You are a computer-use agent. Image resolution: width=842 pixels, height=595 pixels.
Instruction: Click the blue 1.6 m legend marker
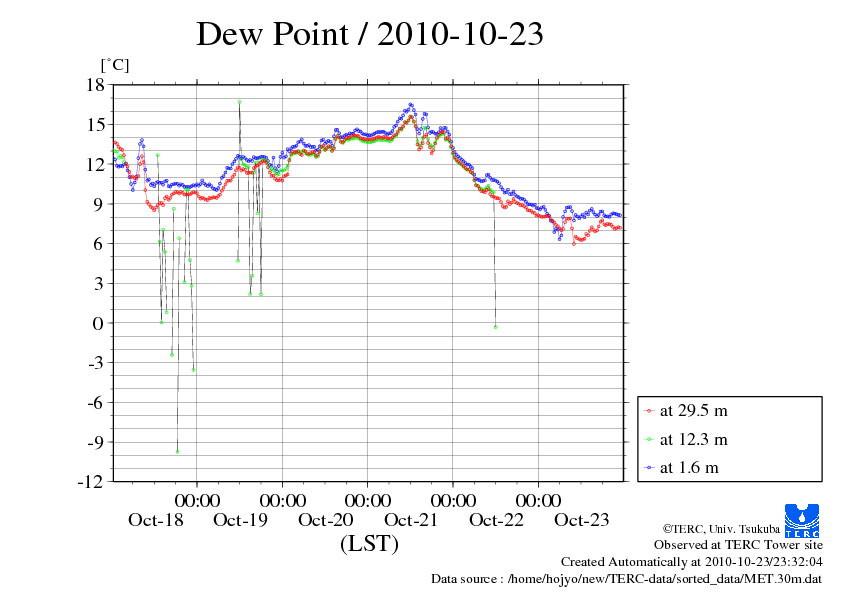(650, 468)
